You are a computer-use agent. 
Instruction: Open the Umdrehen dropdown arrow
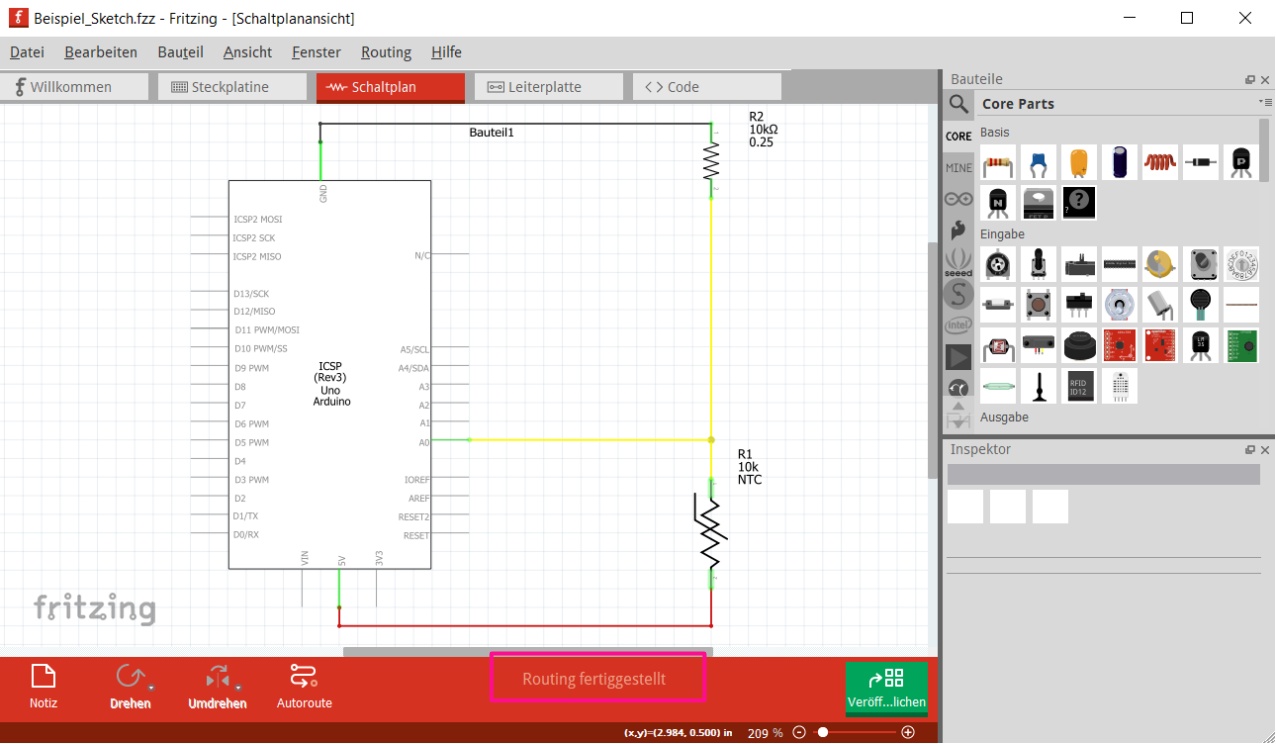[x=238, y=688]
